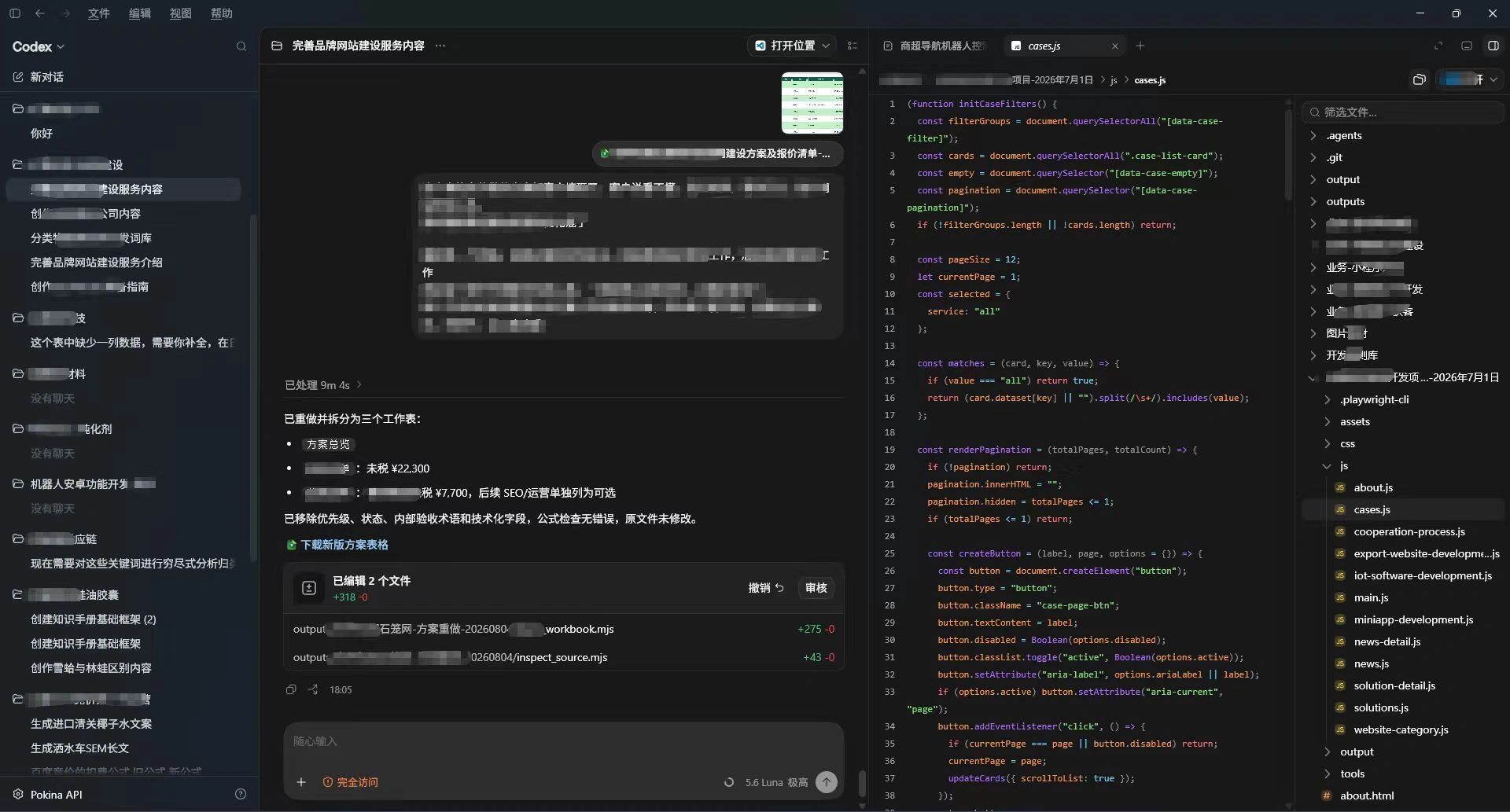Search conversations with the magnifier icon
Viewport: 1510px width, 812px height.
click(x=241, y=46)
